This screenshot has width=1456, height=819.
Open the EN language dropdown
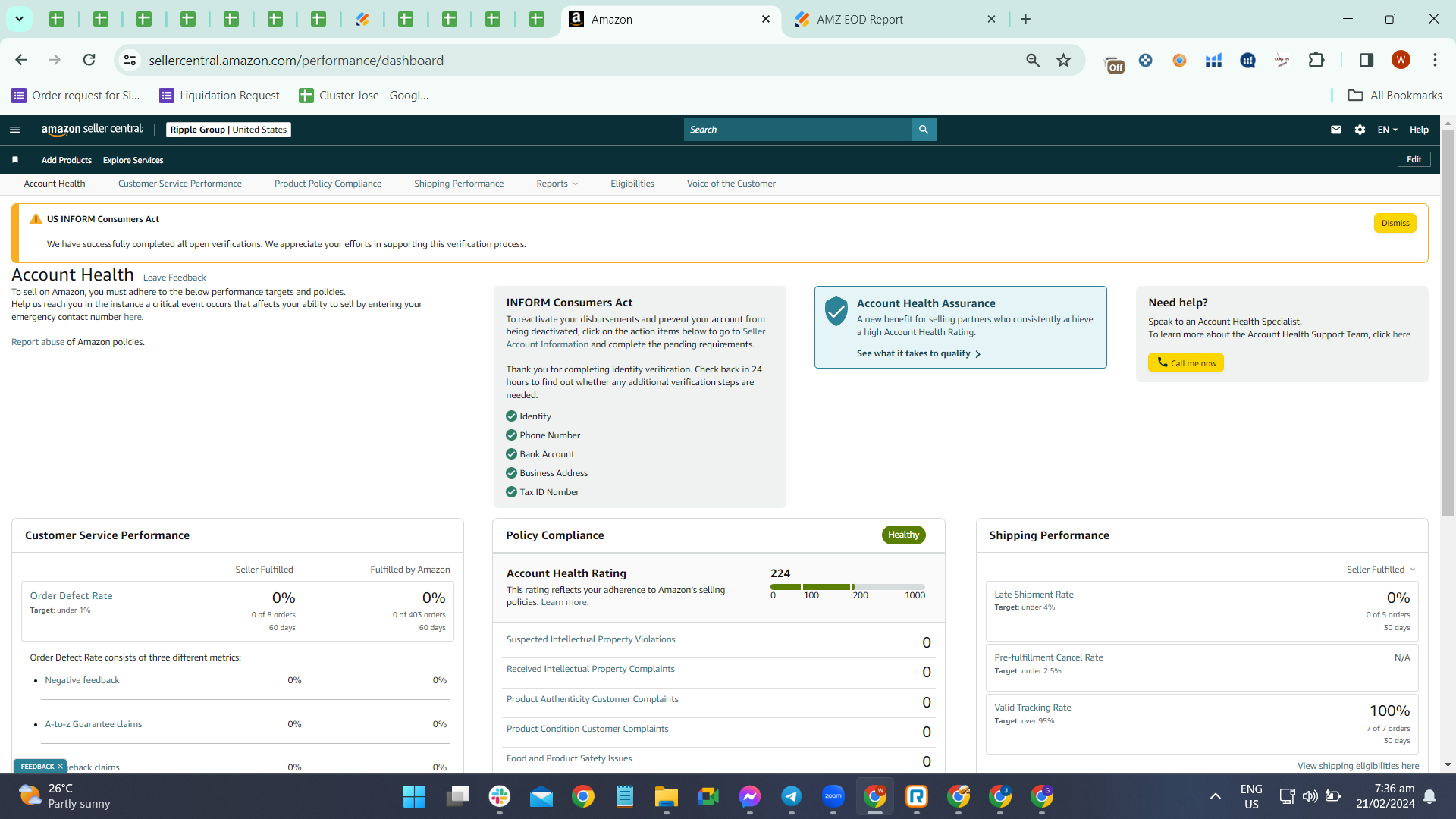point(1388,130)
